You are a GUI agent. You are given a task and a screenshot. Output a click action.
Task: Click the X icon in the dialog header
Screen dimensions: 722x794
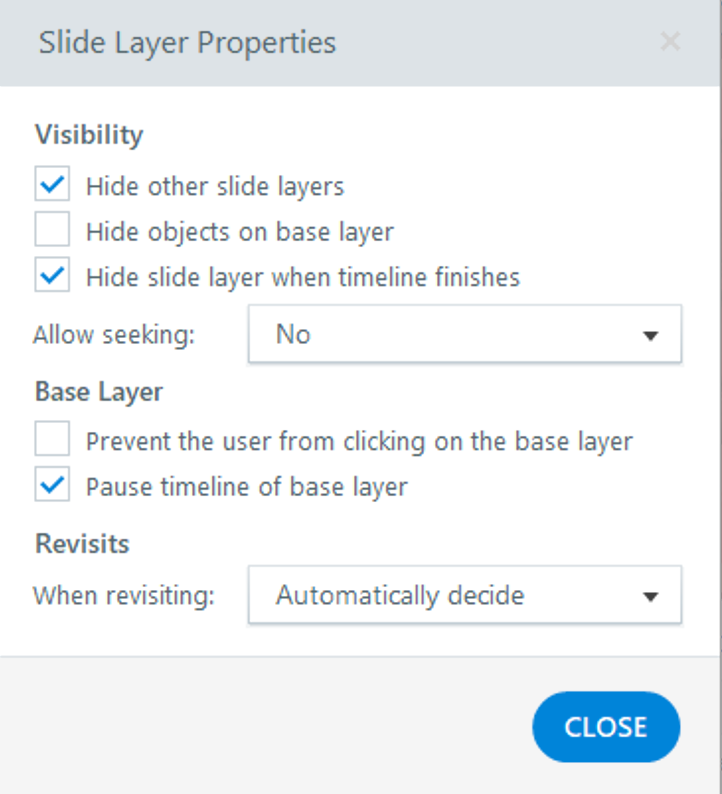point(670,42)
